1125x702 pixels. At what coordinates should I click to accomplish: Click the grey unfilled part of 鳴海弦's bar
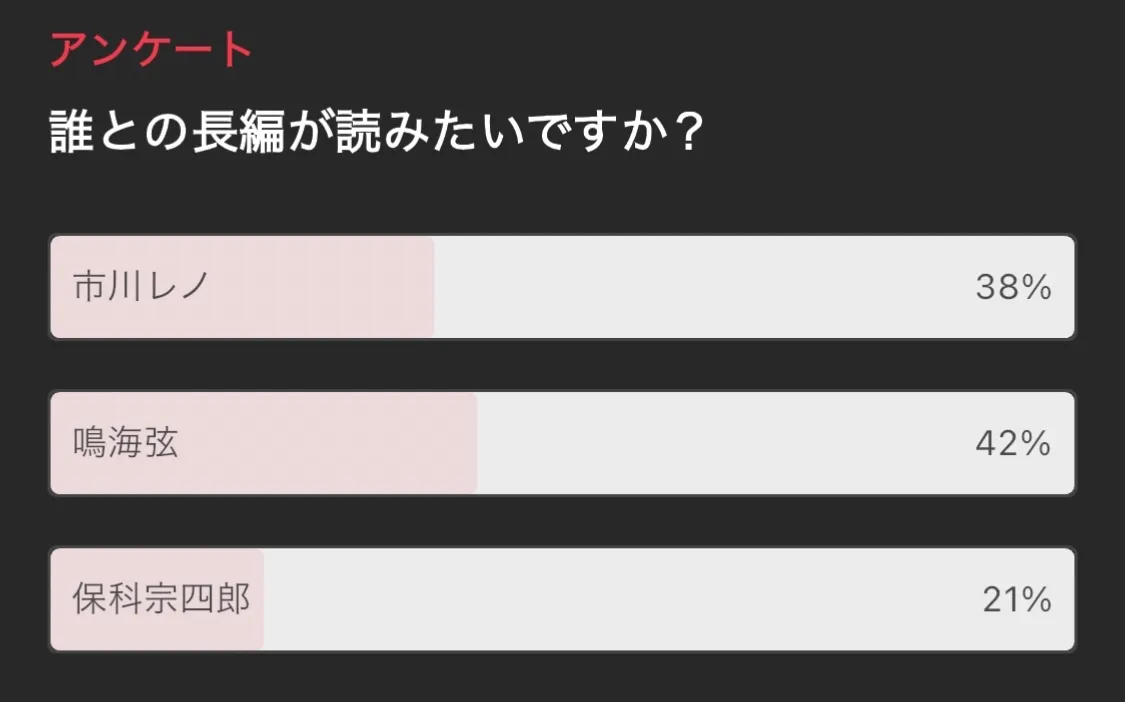720,443
